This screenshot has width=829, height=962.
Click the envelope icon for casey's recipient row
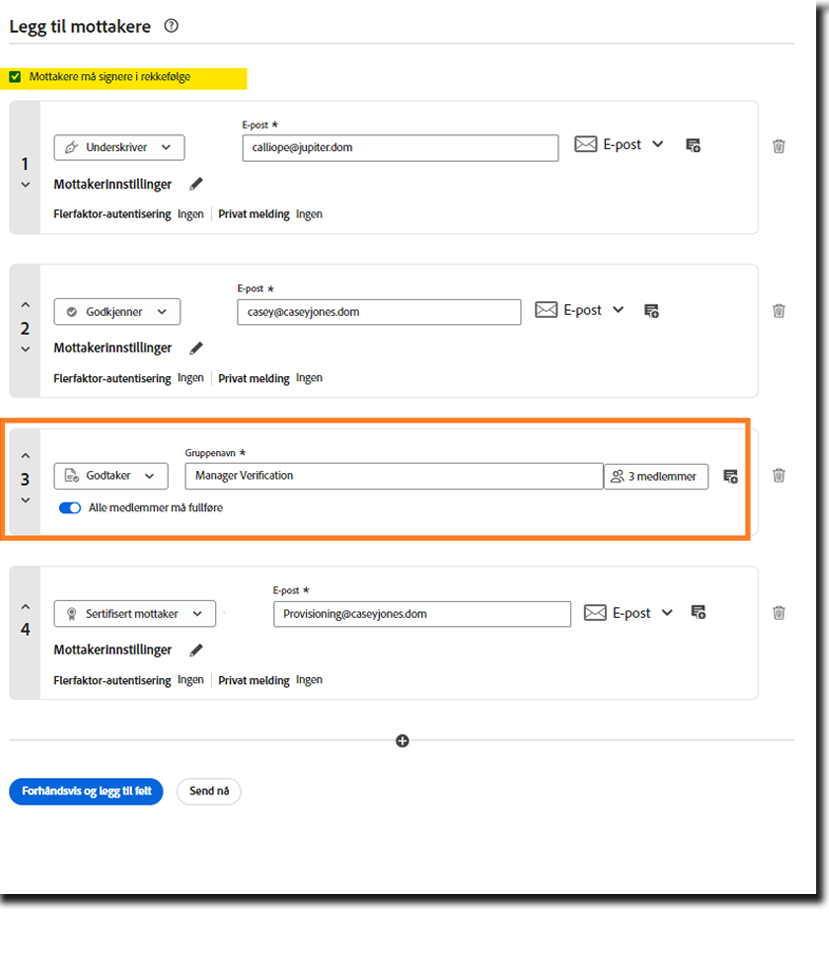(x=546, y=310)
